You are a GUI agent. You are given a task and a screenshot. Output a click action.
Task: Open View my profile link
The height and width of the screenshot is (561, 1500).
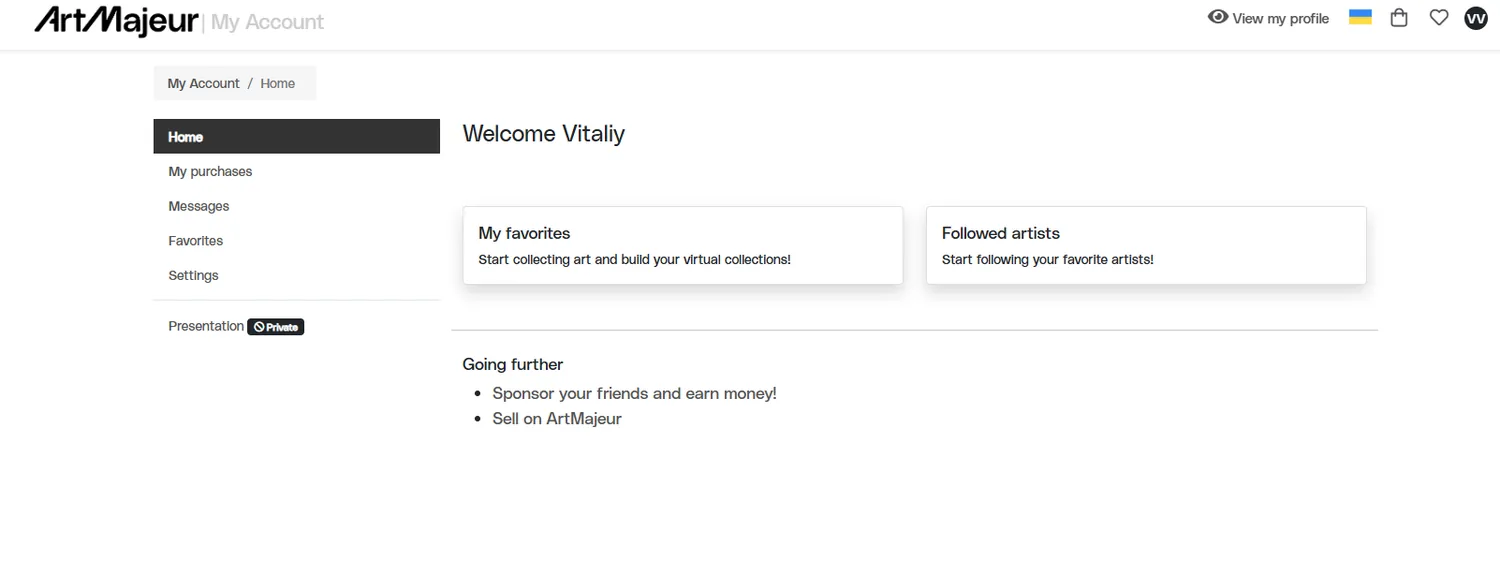[1268, 18]
